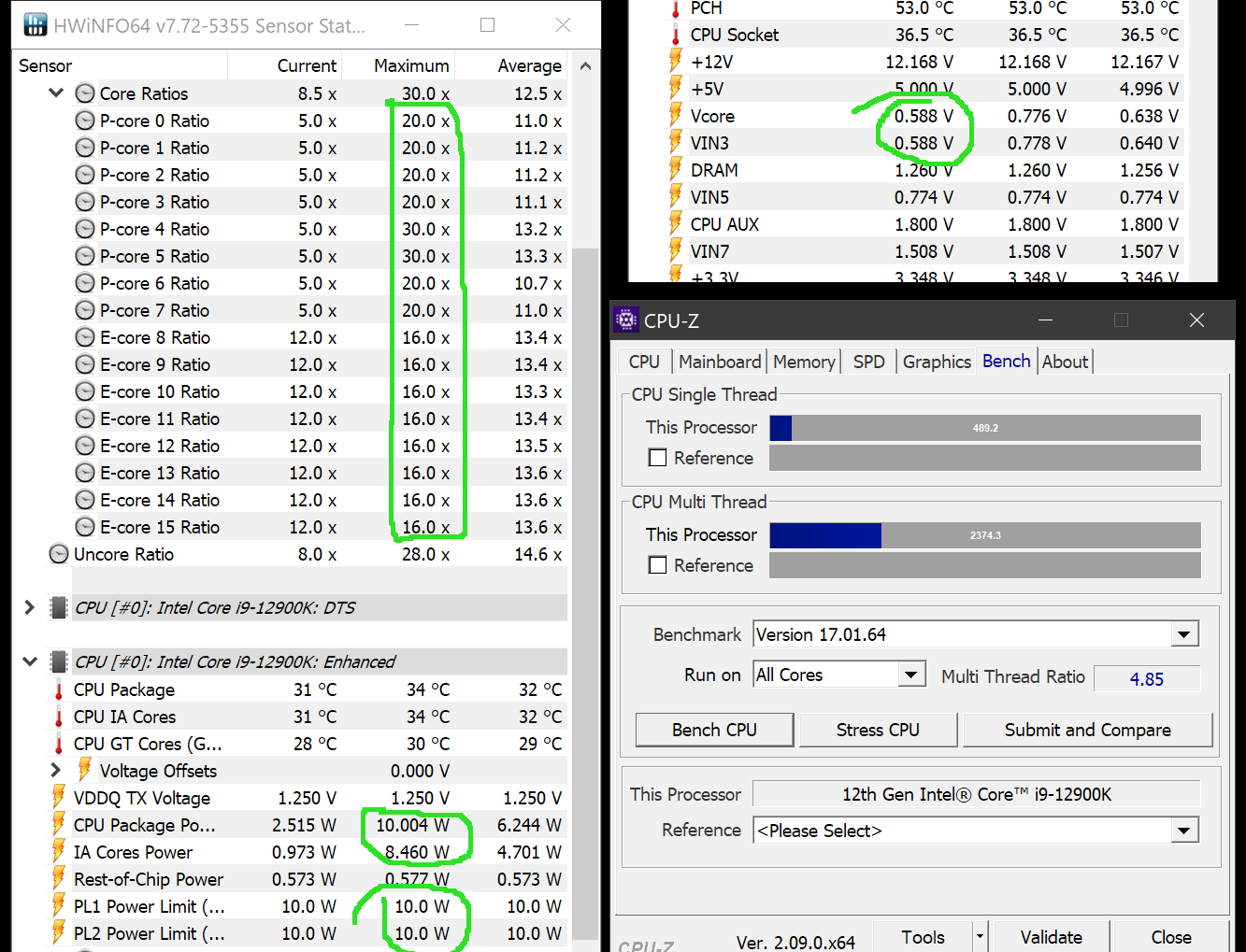Click the Stress CPU button

click(x=878, y=730)
